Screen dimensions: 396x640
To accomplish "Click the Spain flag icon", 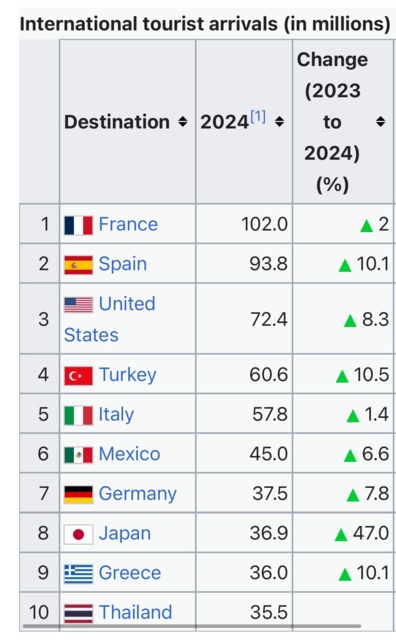I will (78, 265).
